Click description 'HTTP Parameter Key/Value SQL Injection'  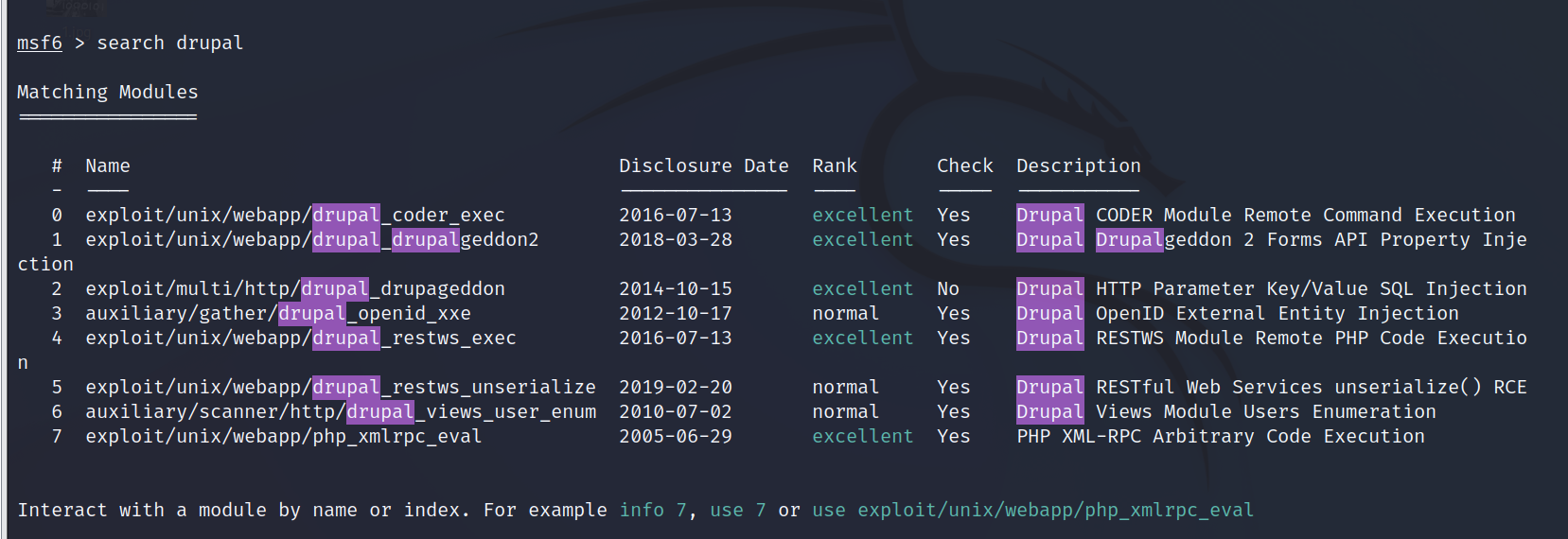(x=1312, y=289)
